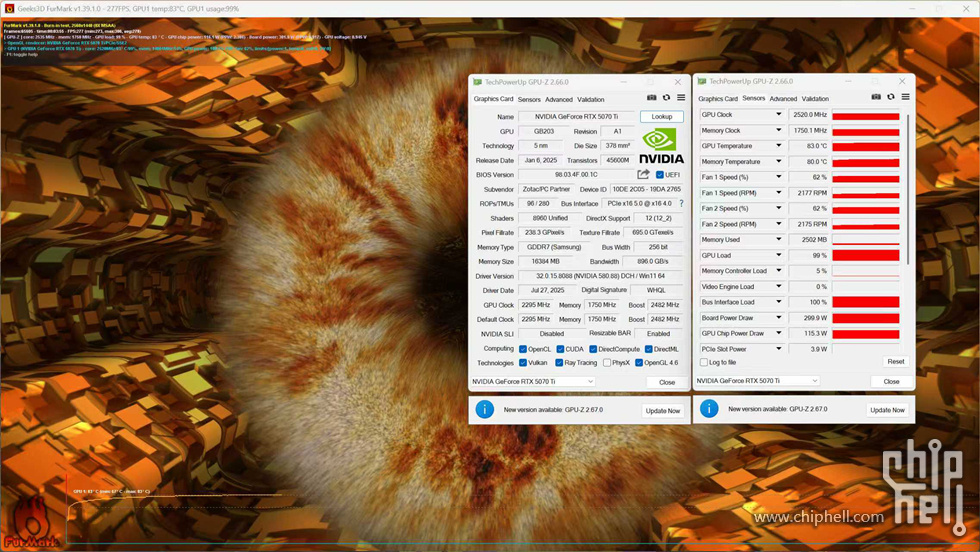Toggle OpenCL checkbox
980x552 pixels.
click(522, 349)
